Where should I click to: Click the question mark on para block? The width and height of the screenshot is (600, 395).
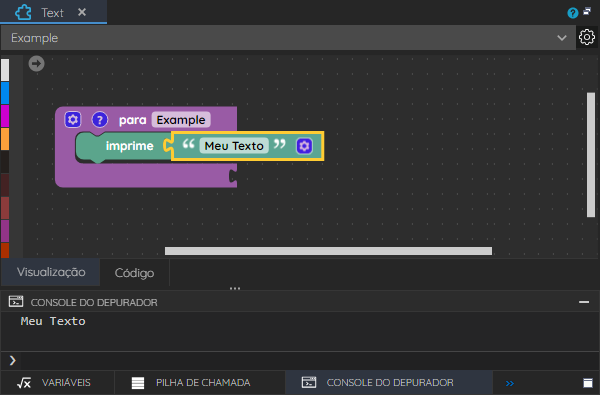coord(100,120)
